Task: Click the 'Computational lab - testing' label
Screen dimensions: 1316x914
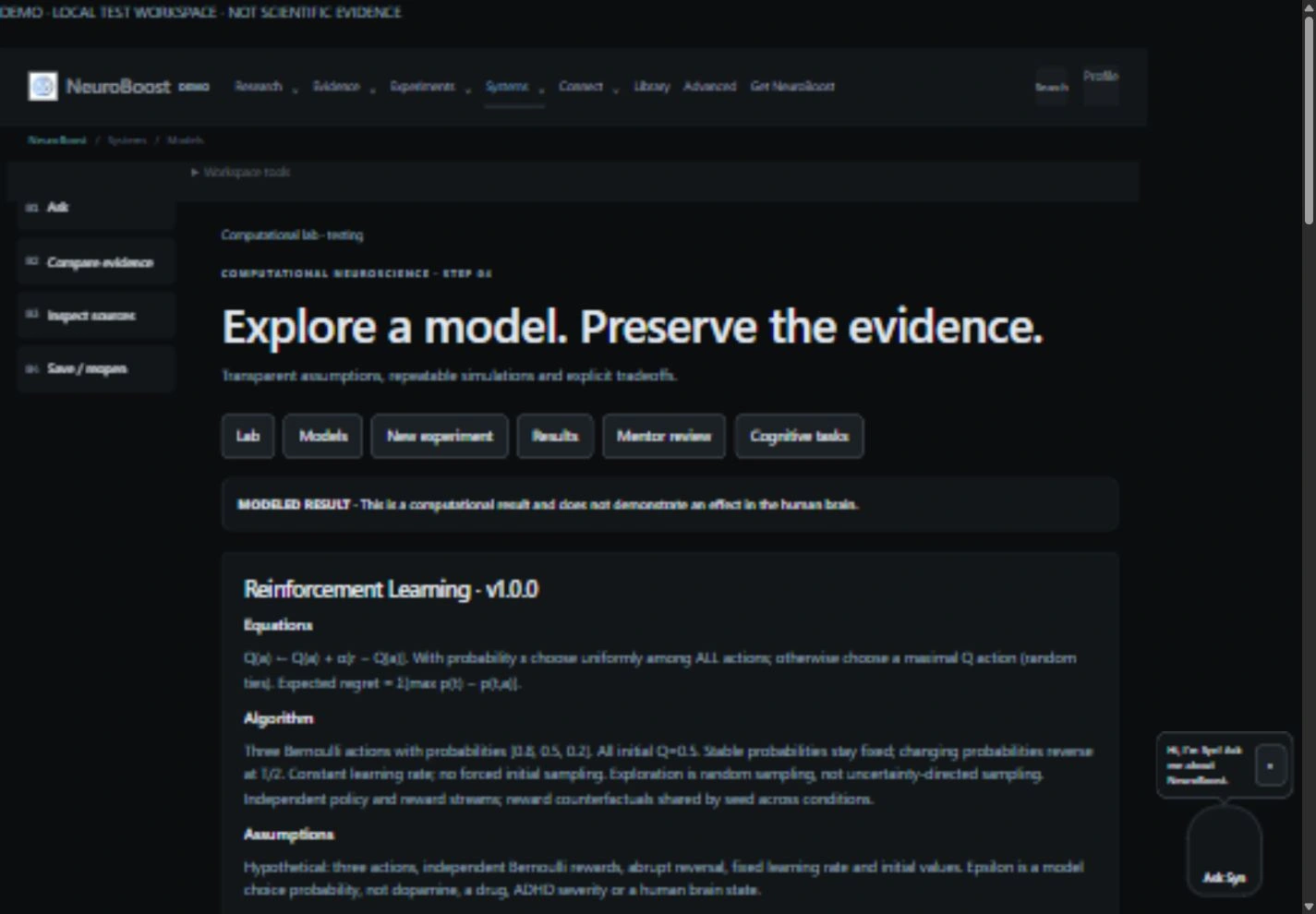Action: pyautogui.click(x=292, y=235)
